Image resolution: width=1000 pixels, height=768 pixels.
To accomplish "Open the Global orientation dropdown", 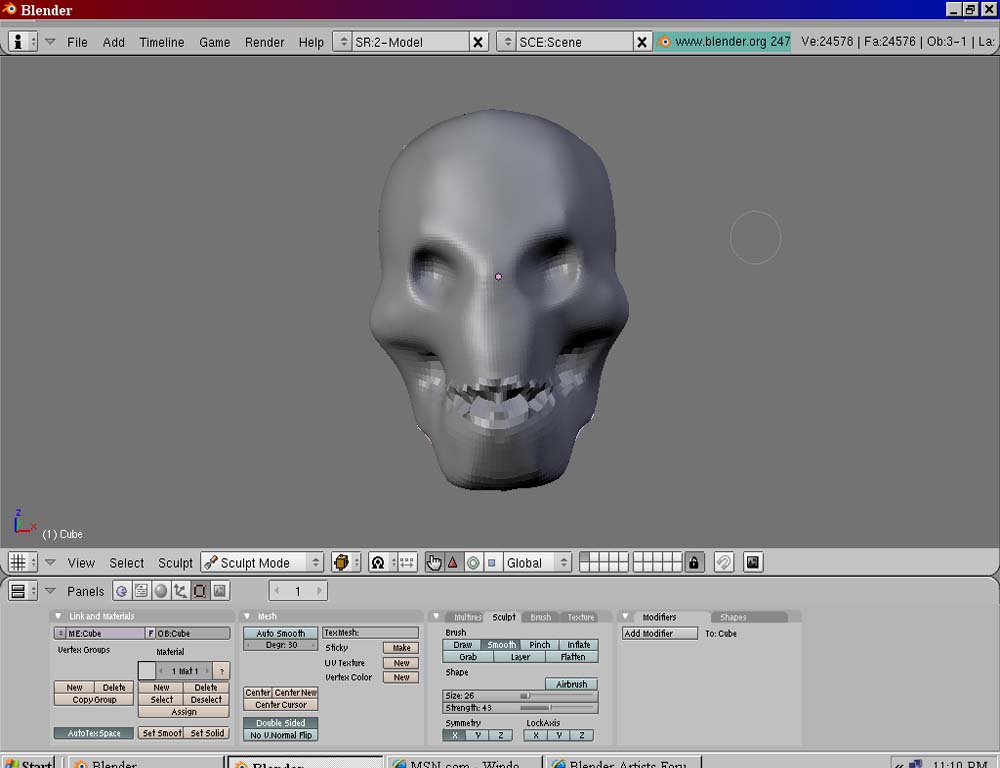I will (x=537, y=563).
